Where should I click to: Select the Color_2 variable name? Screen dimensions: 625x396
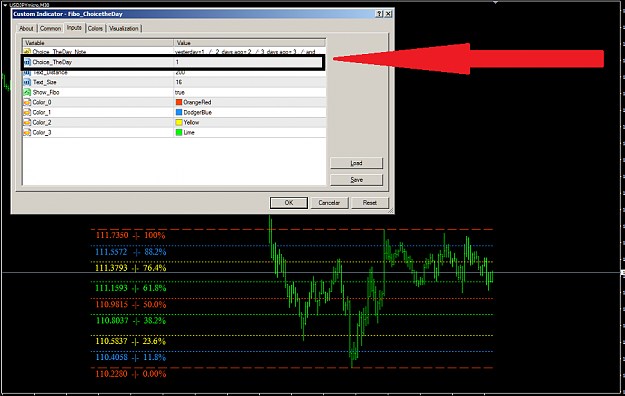click(x=42, y=122)
